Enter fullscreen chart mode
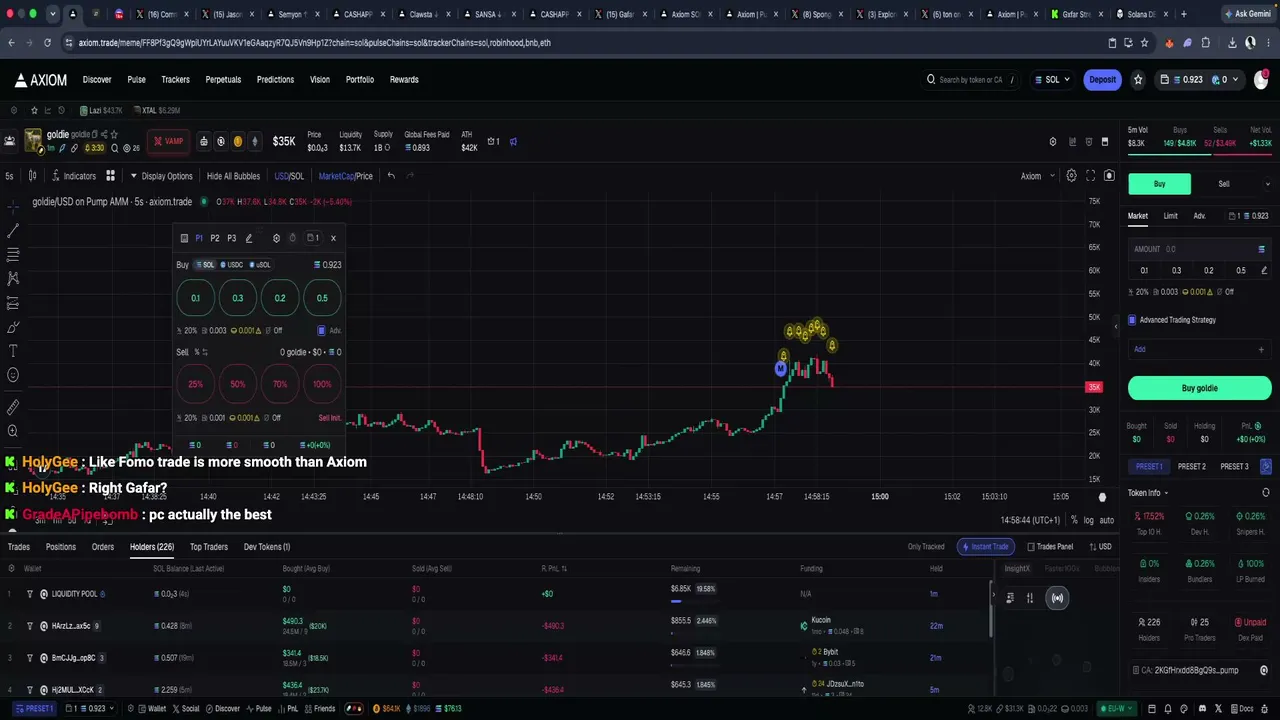 click(1091, 176)
